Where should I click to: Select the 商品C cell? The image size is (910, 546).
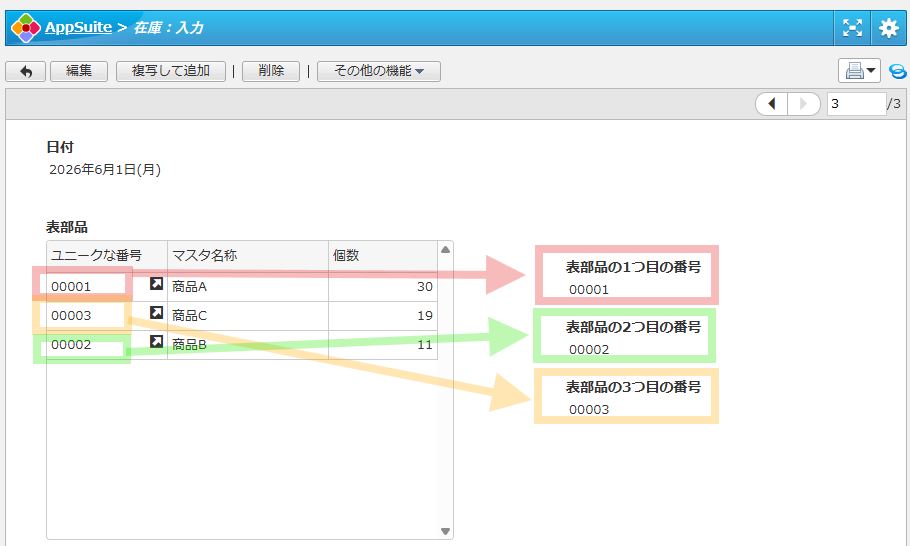point(248,316)
